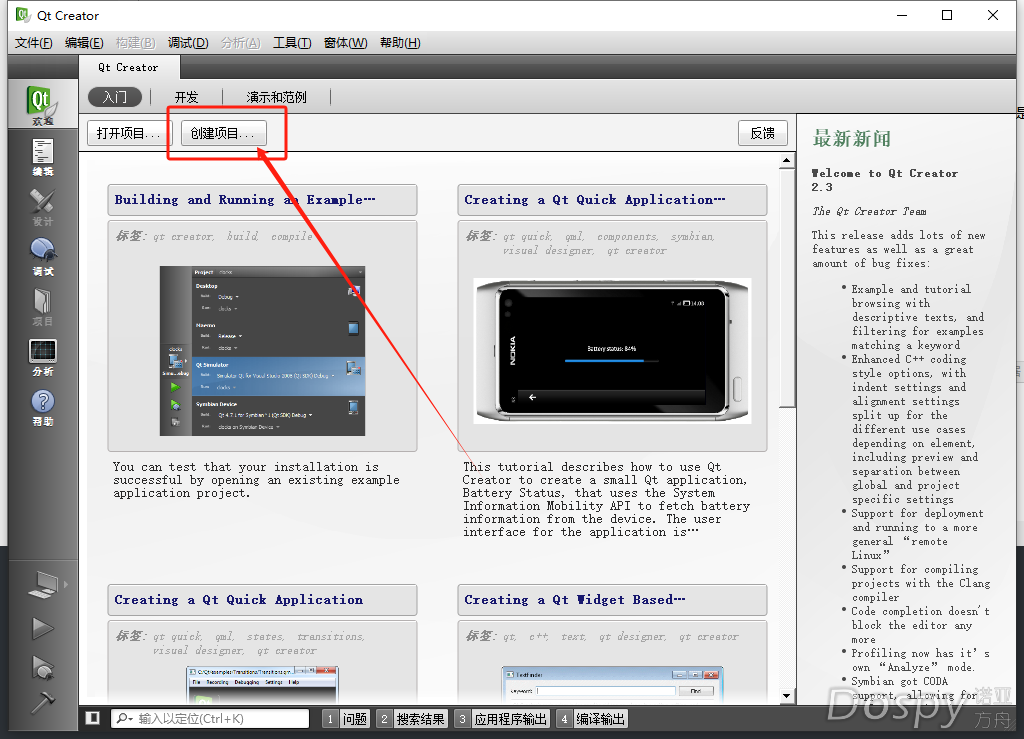
Task: Click the Build hammer icon
Action: coord(43,702)
